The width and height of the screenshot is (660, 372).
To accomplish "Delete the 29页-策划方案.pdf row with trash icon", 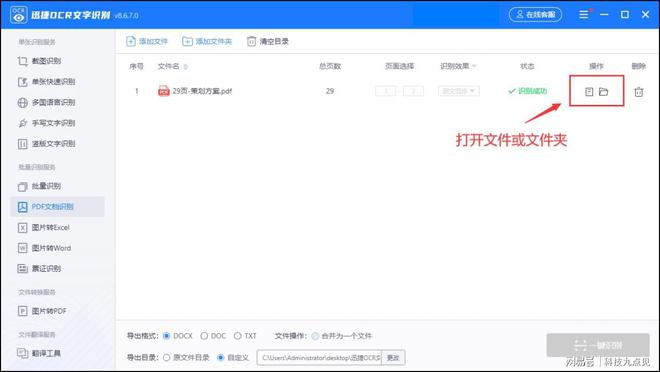I will (639, 91).
